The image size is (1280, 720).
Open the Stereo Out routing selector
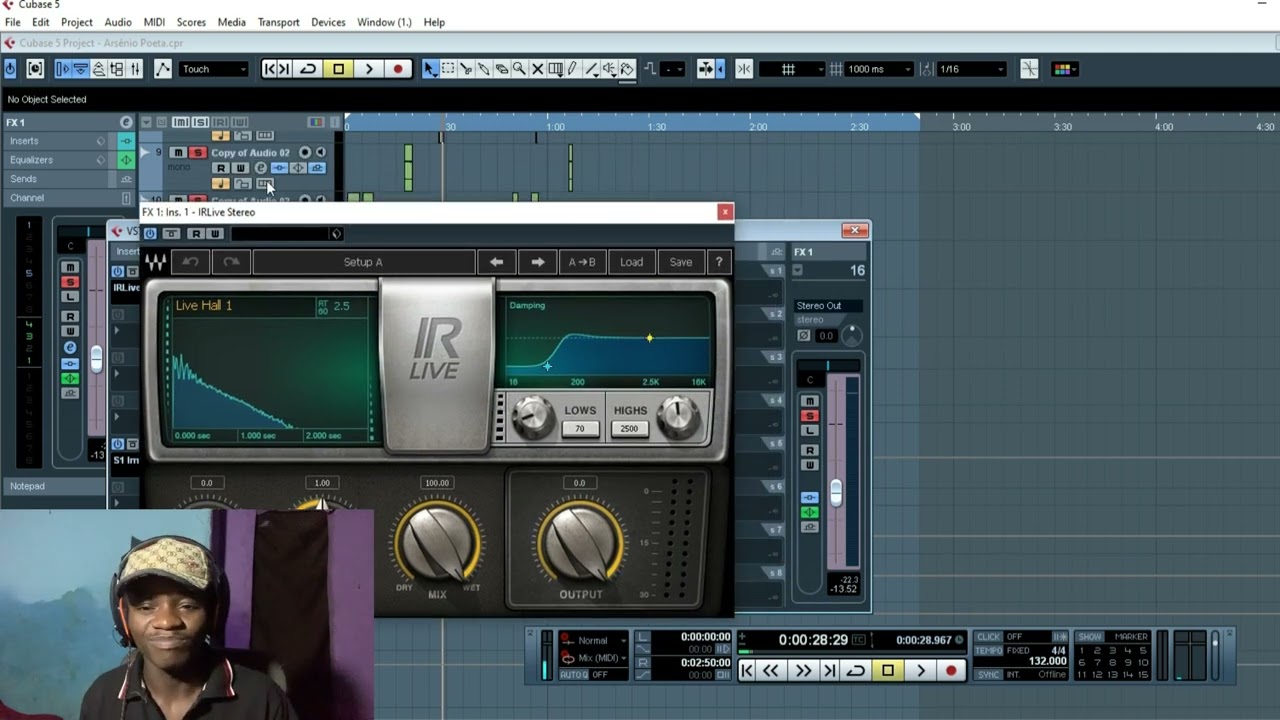tap(828, 305)
